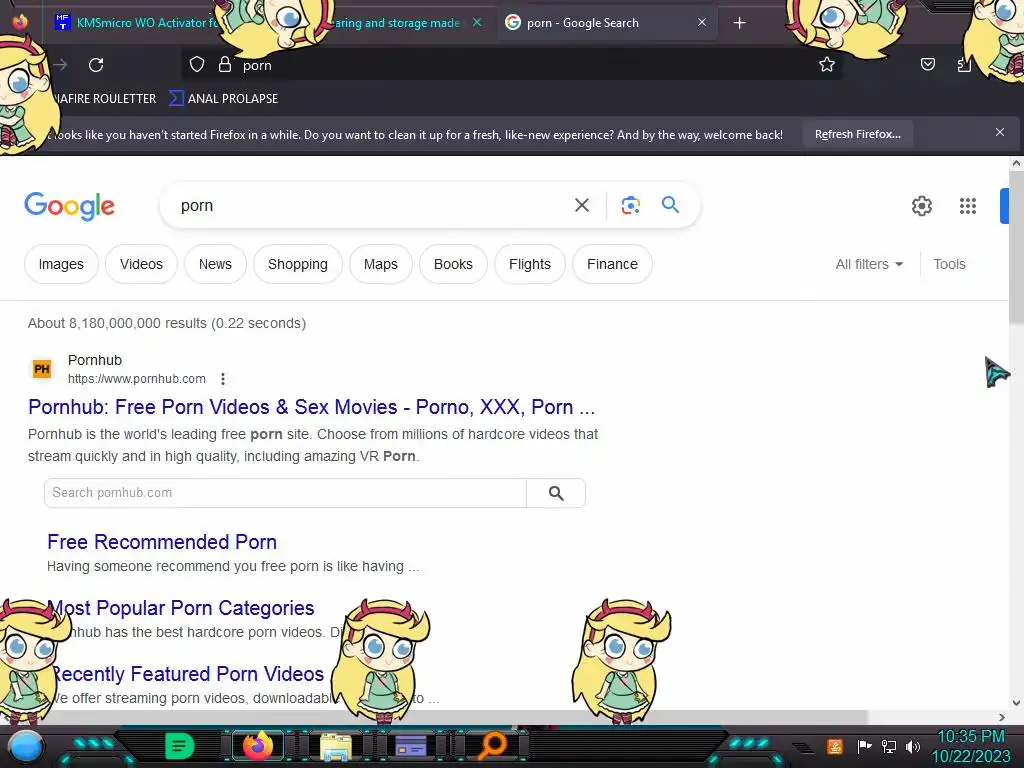Dismiss the Refresh Firefox notification bar
The image size is (1024, 768).
[x=1000, y=133]
